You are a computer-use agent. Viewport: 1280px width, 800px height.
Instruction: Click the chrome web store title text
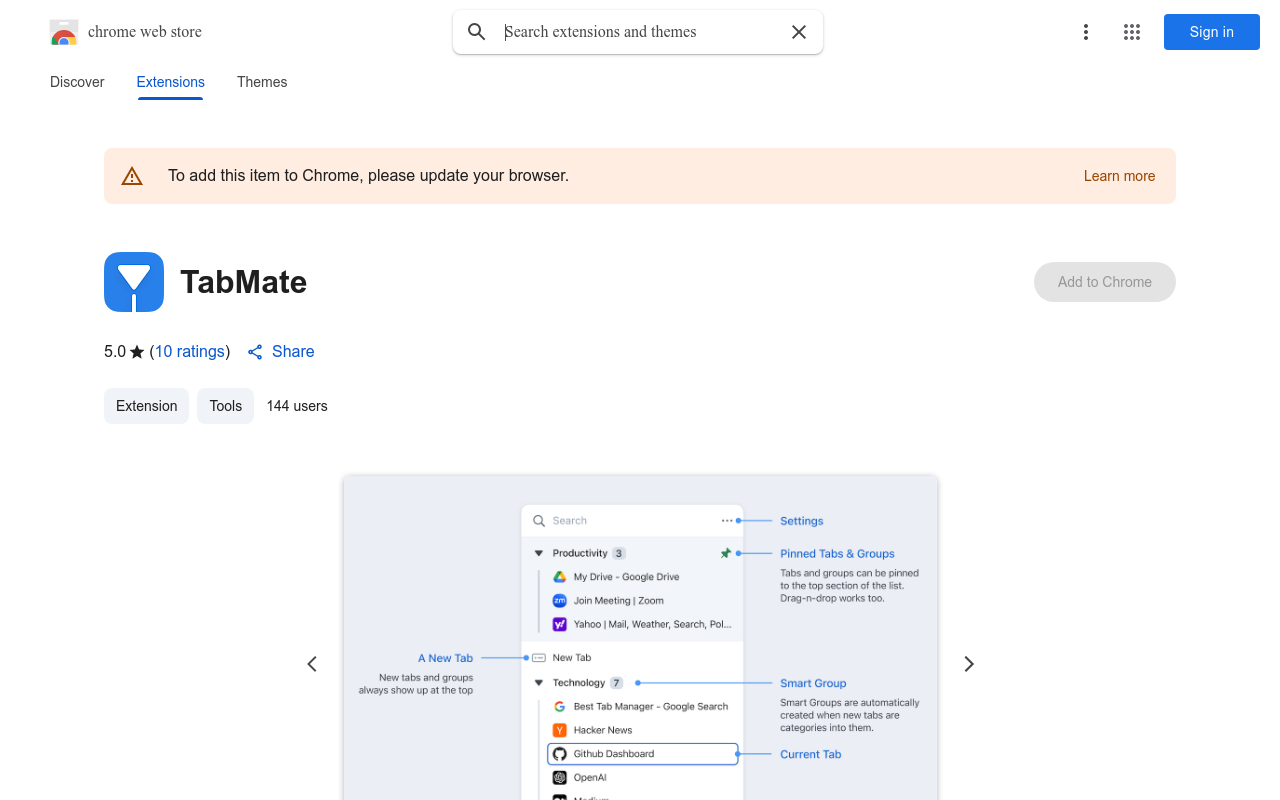pos(145,32)
